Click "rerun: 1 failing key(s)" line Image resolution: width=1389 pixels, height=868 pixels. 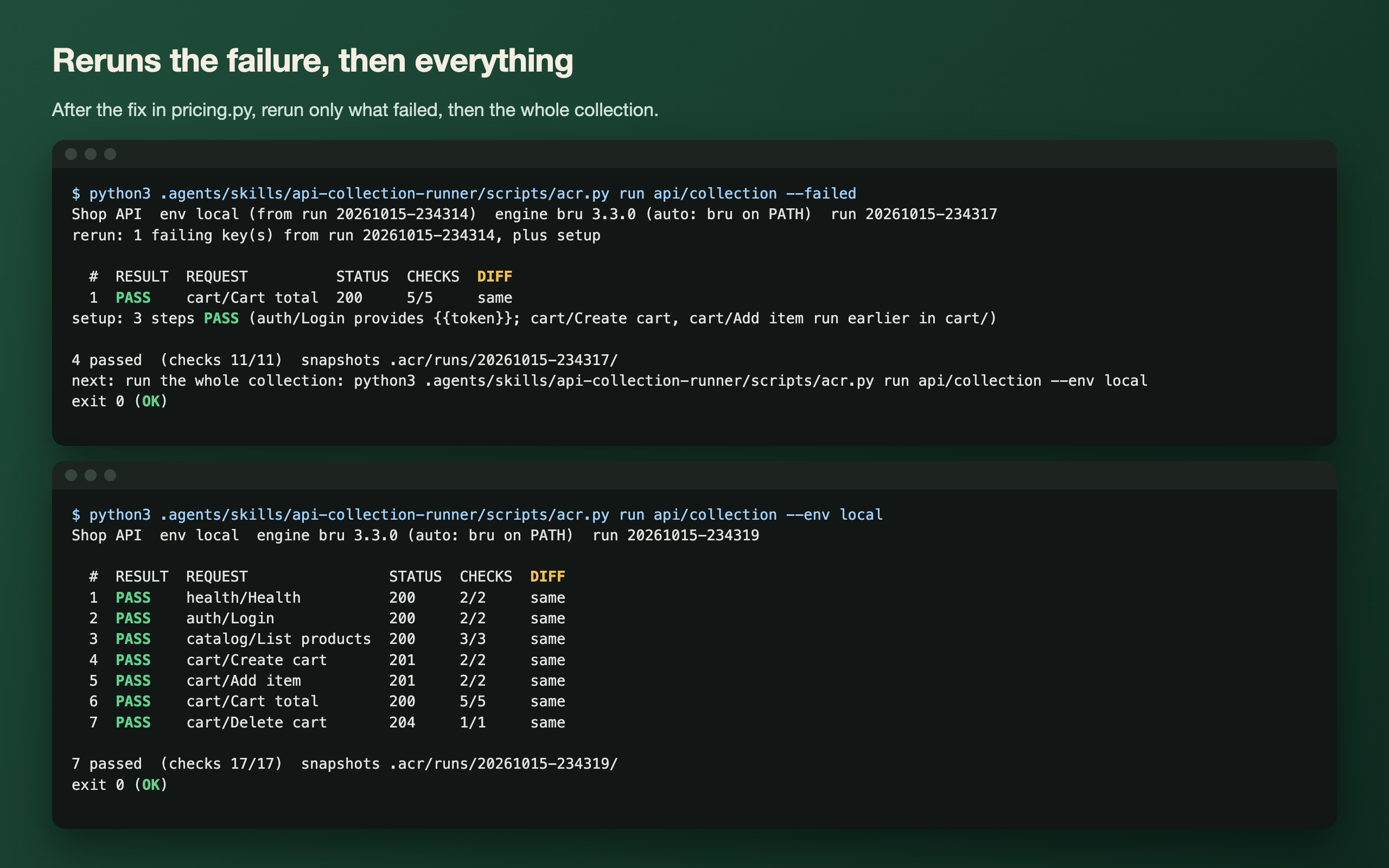click(x=336, y=235)
